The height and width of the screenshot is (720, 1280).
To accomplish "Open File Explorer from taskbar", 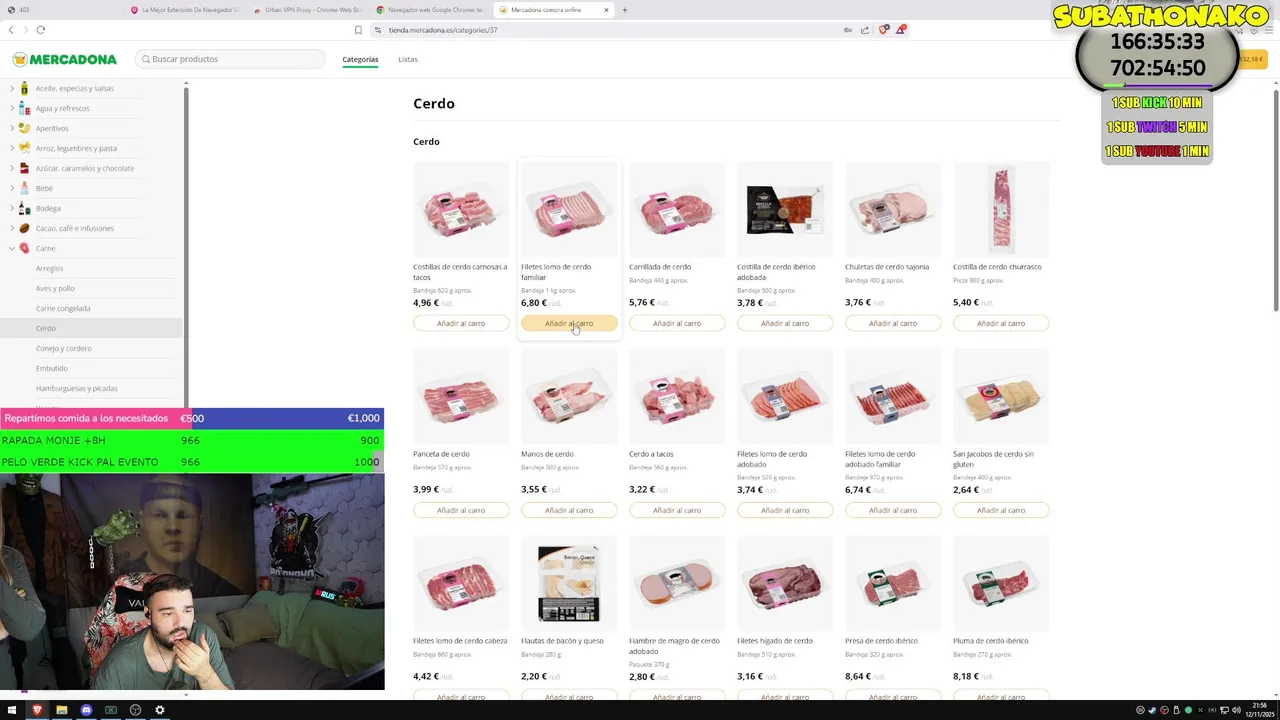I will click(x=61, y=710).
